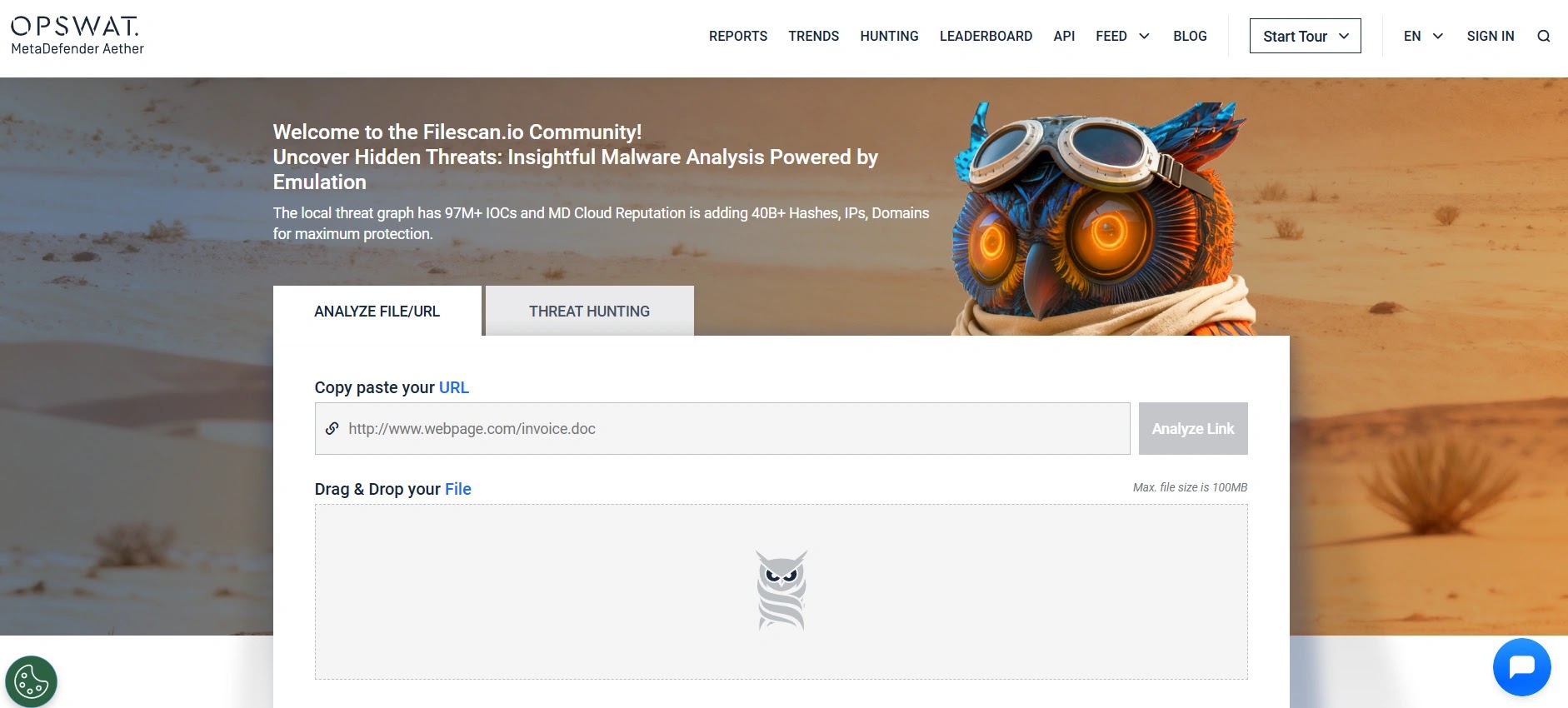
Task: Expand the EN language selector
Action: 1422,36
